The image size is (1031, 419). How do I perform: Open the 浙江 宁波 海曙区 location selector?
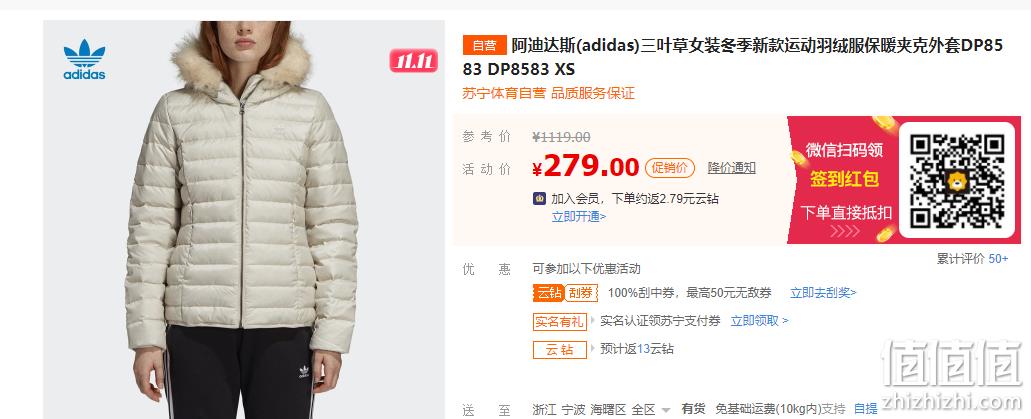[x=601, y=410]
